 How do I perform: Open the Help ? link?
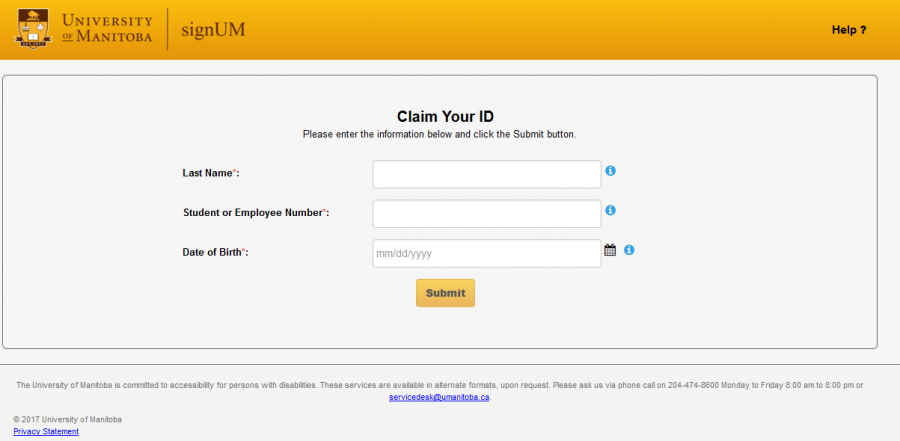[848, 30]
